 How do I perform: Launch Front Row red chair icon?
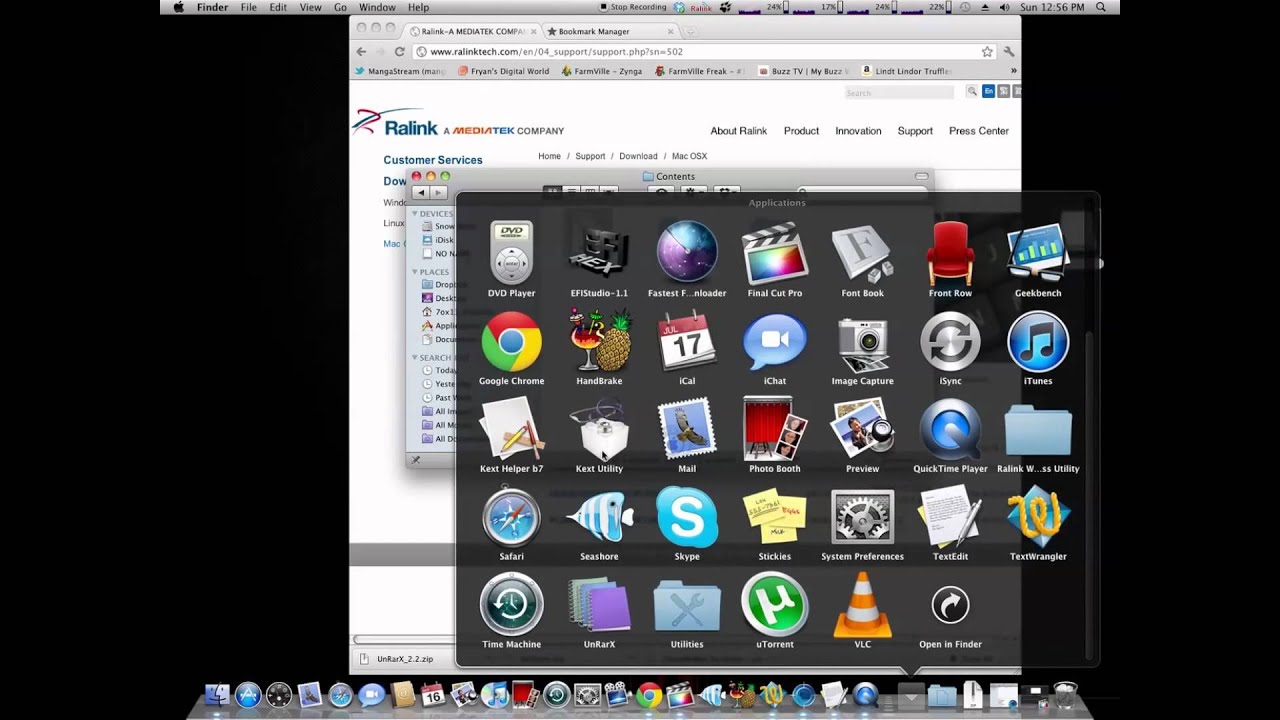pyautogui.click(x=950, y=253)
